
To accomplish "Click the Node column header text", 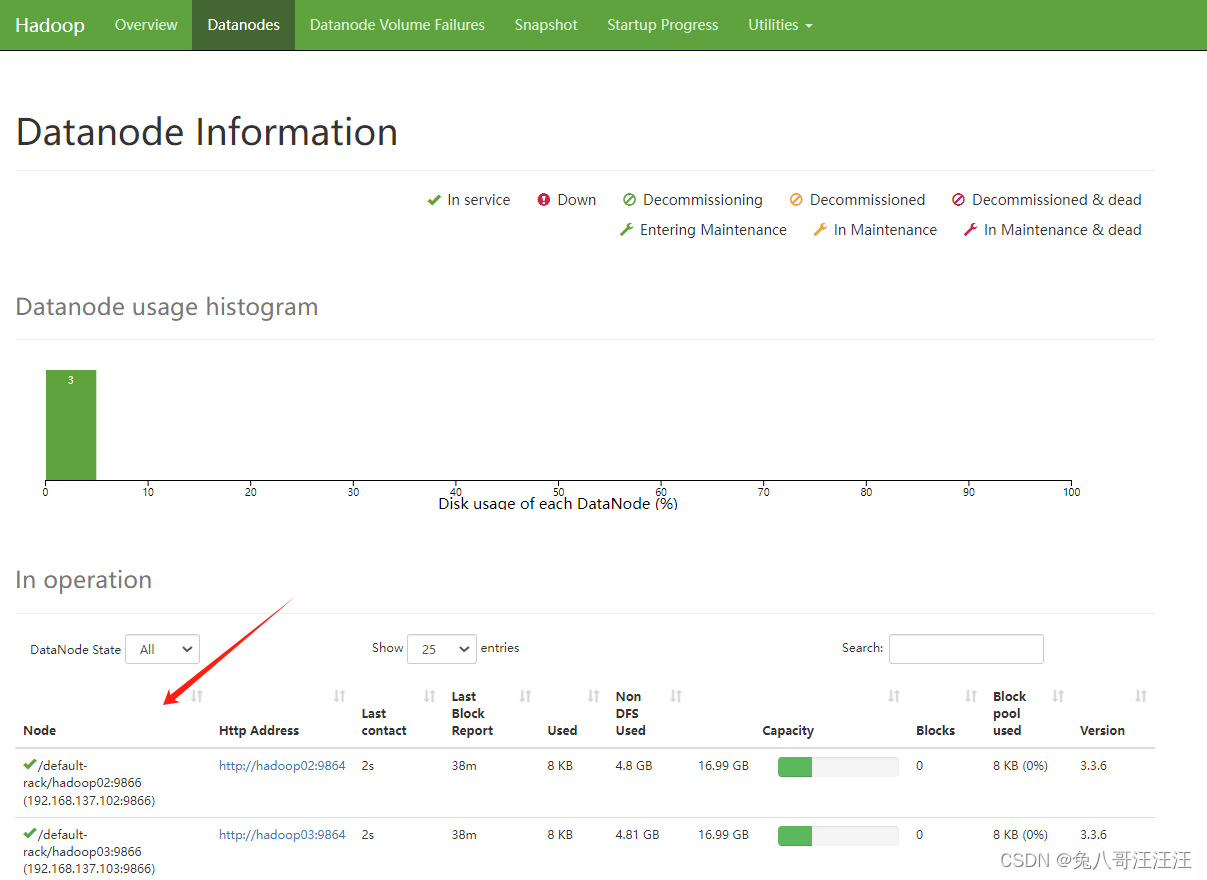I will click(x=40, y=731).
